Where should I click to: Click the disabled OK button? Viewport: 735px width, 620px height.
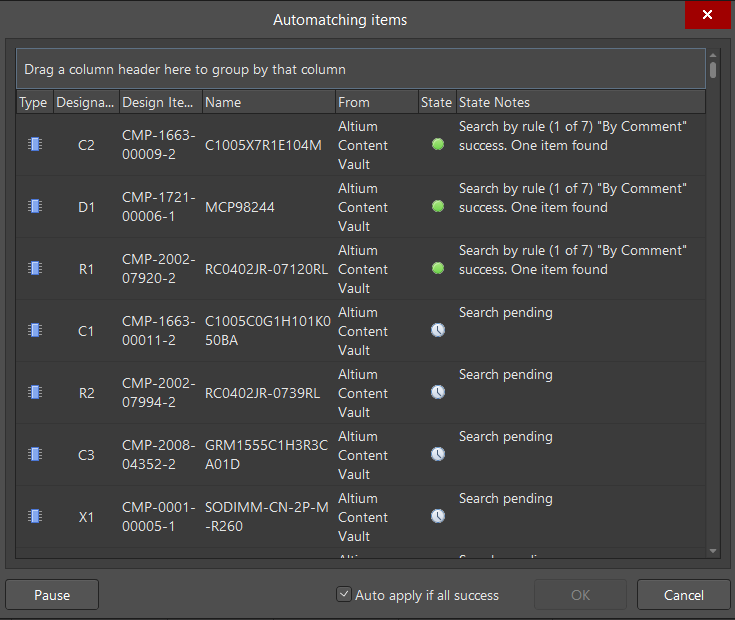(x=580, y=595)
